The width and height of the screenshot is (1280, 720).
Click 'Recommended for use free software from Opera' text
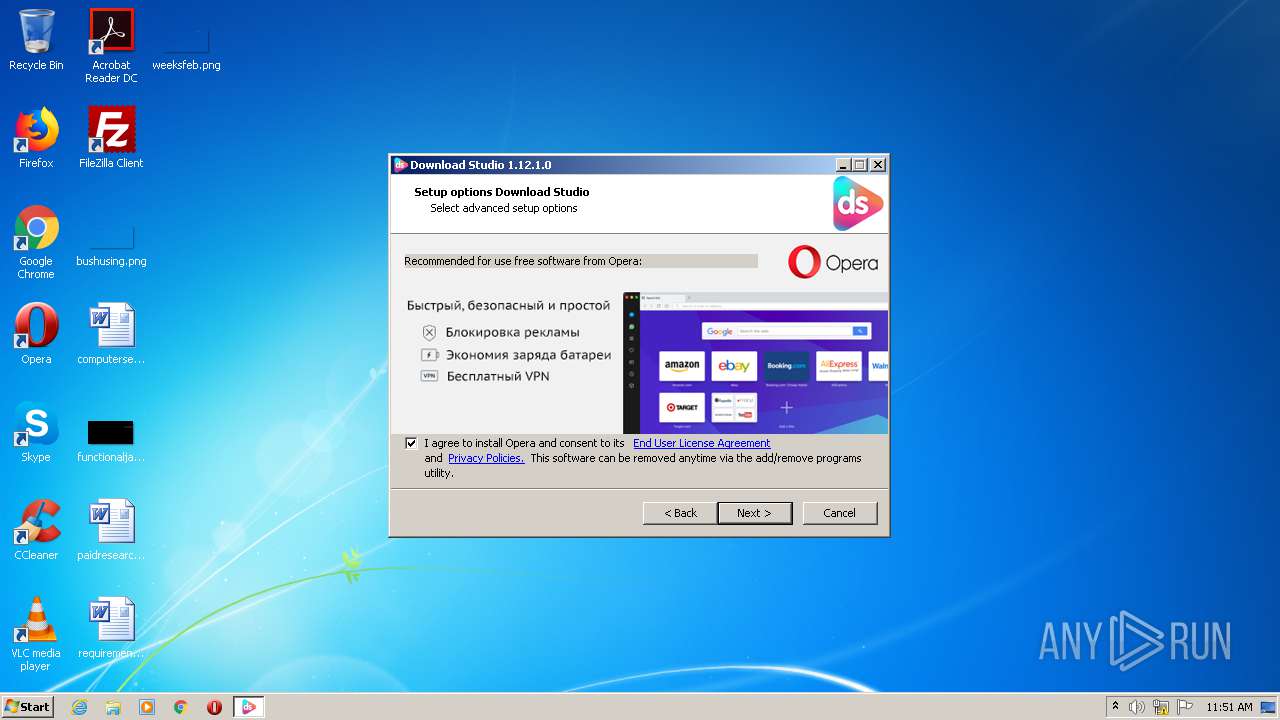tap(523, 261)
